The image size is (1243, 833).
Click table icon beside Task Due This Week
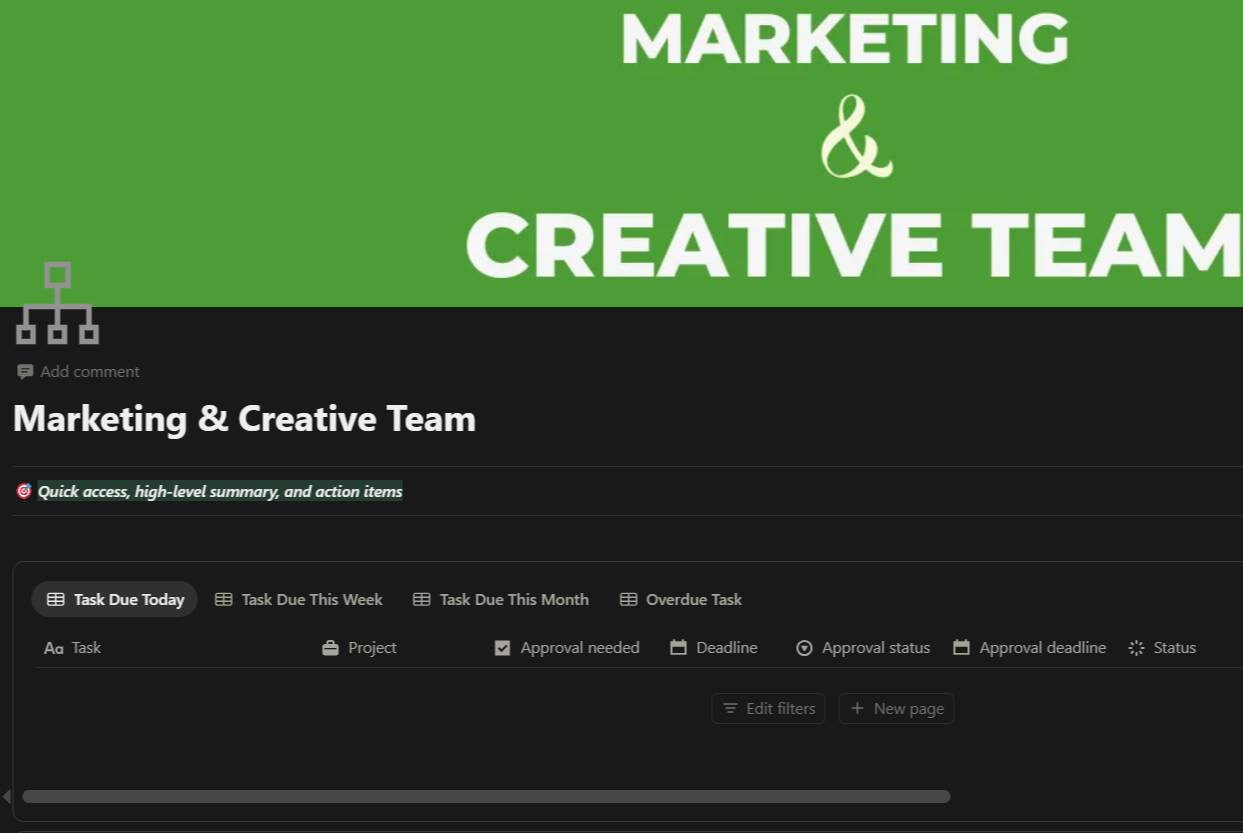(x=224, y=600)
